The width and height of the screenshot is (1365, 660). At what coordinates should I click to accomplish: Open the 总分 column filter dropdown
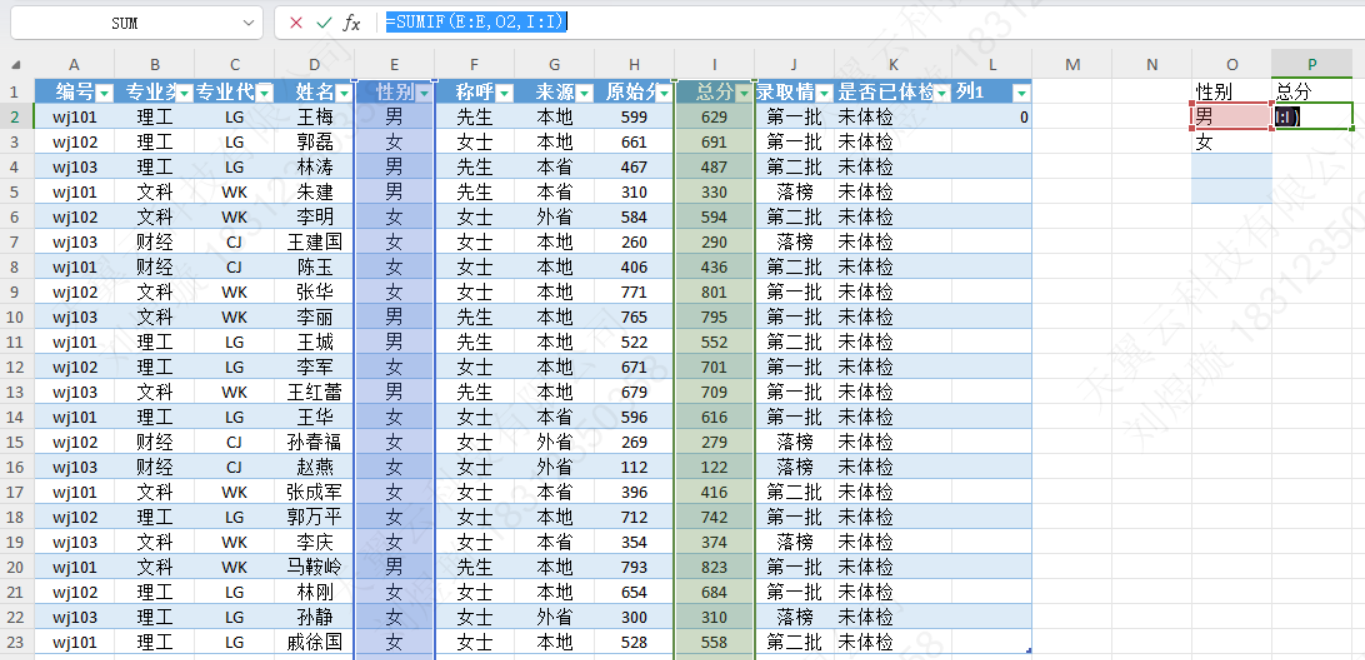(744, 93)
